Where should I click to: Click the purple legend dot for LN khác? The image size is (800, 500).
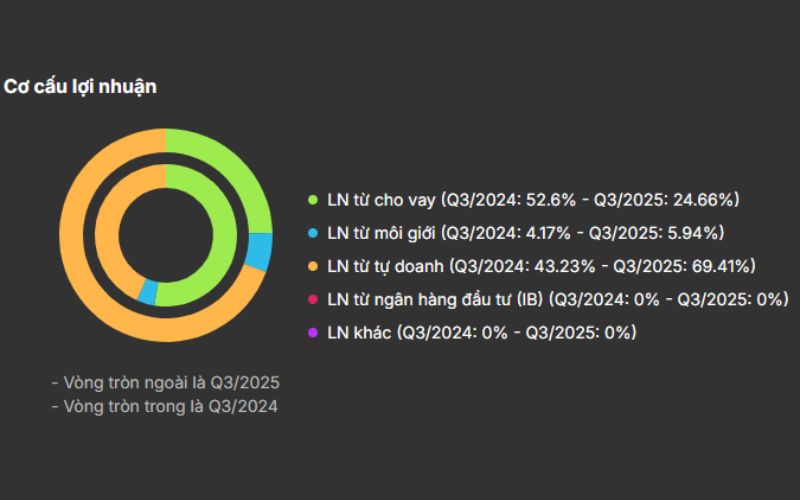[313, 332]
